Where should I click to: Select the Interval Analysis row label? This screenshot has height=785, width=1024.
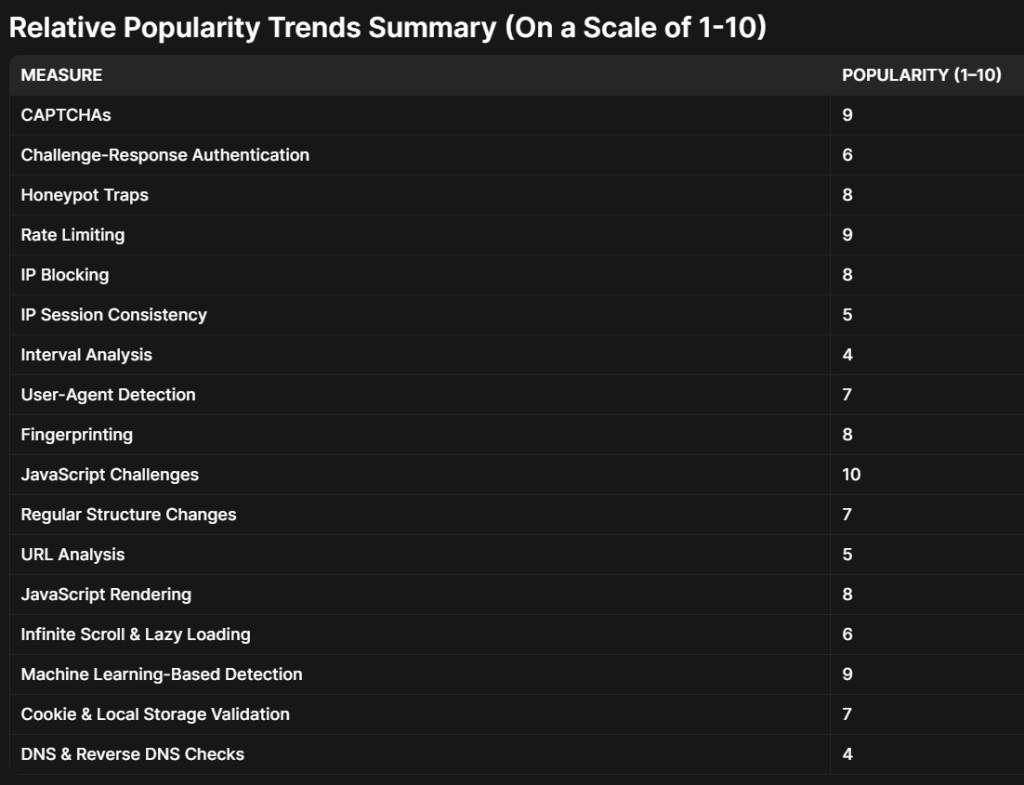point(87,355)
